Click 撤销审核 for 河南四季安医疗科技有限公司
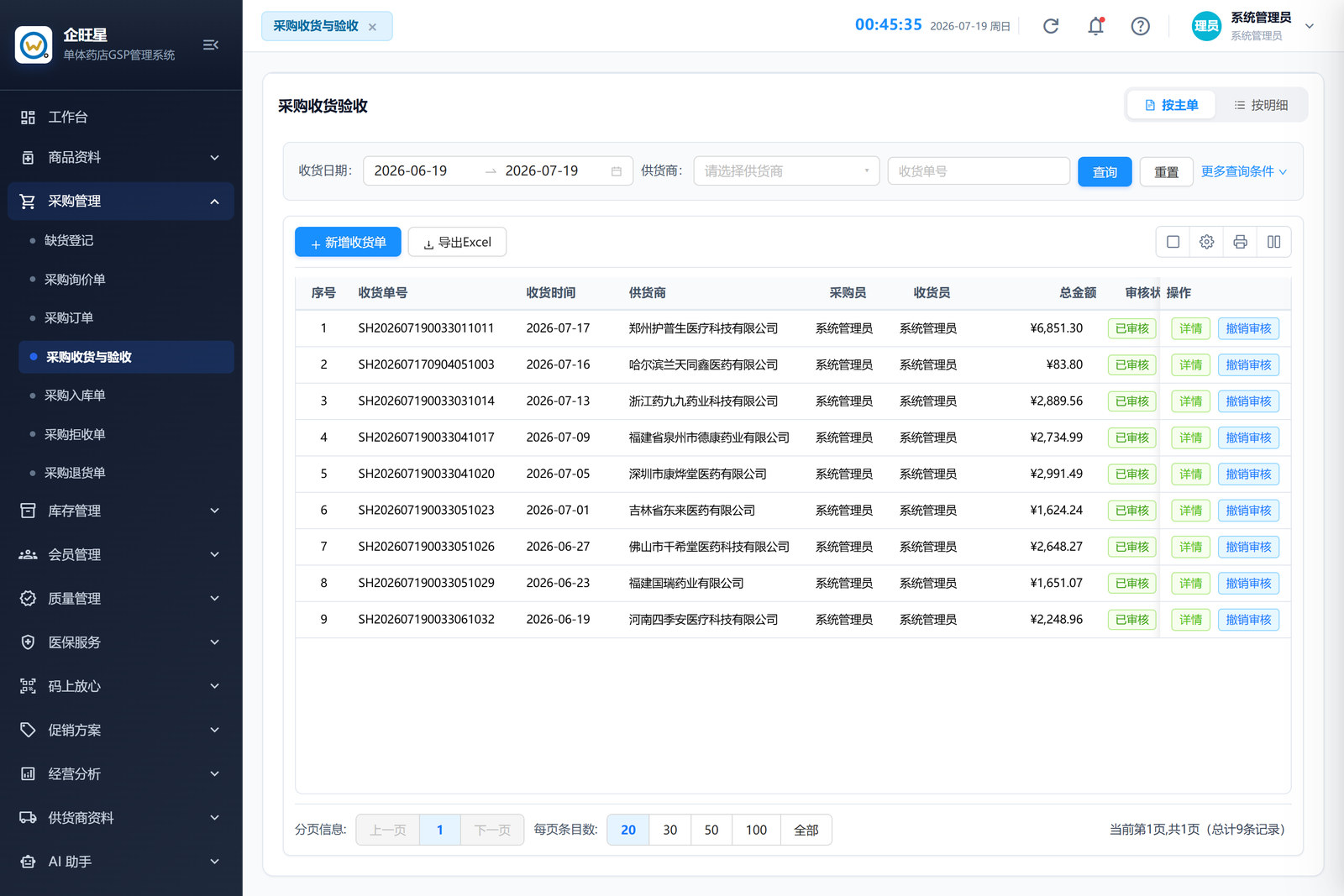This screenshot has height=896, width=1344. [x=1248, y=620]
